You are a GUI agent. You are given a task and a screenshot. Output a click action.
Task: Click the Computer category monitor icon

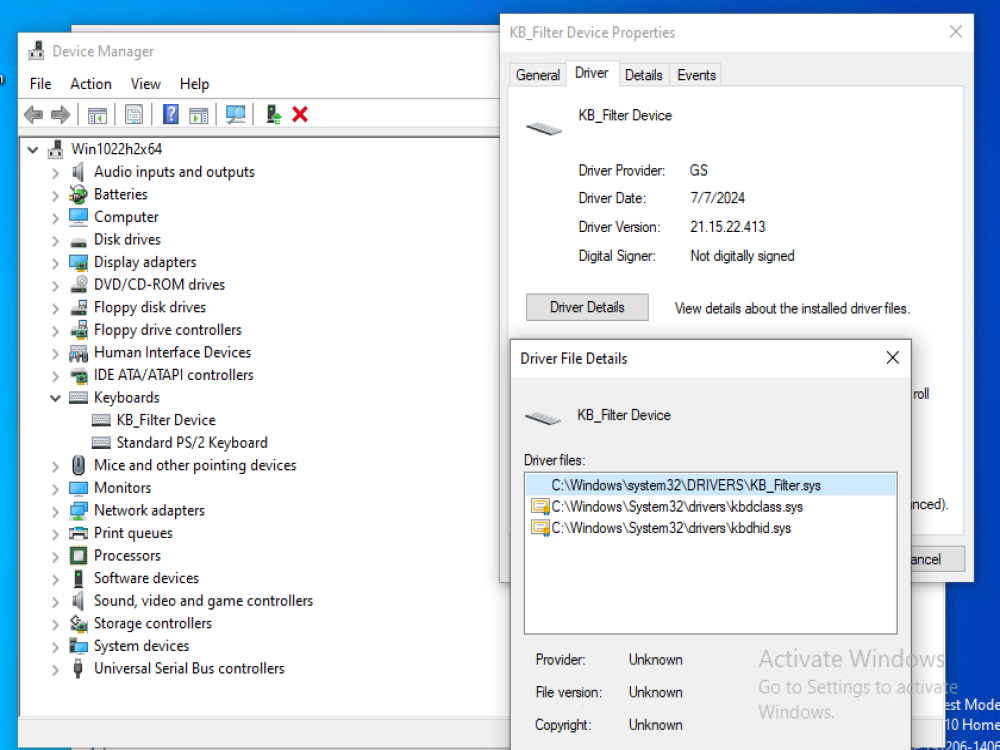click(x=78, y=217)
